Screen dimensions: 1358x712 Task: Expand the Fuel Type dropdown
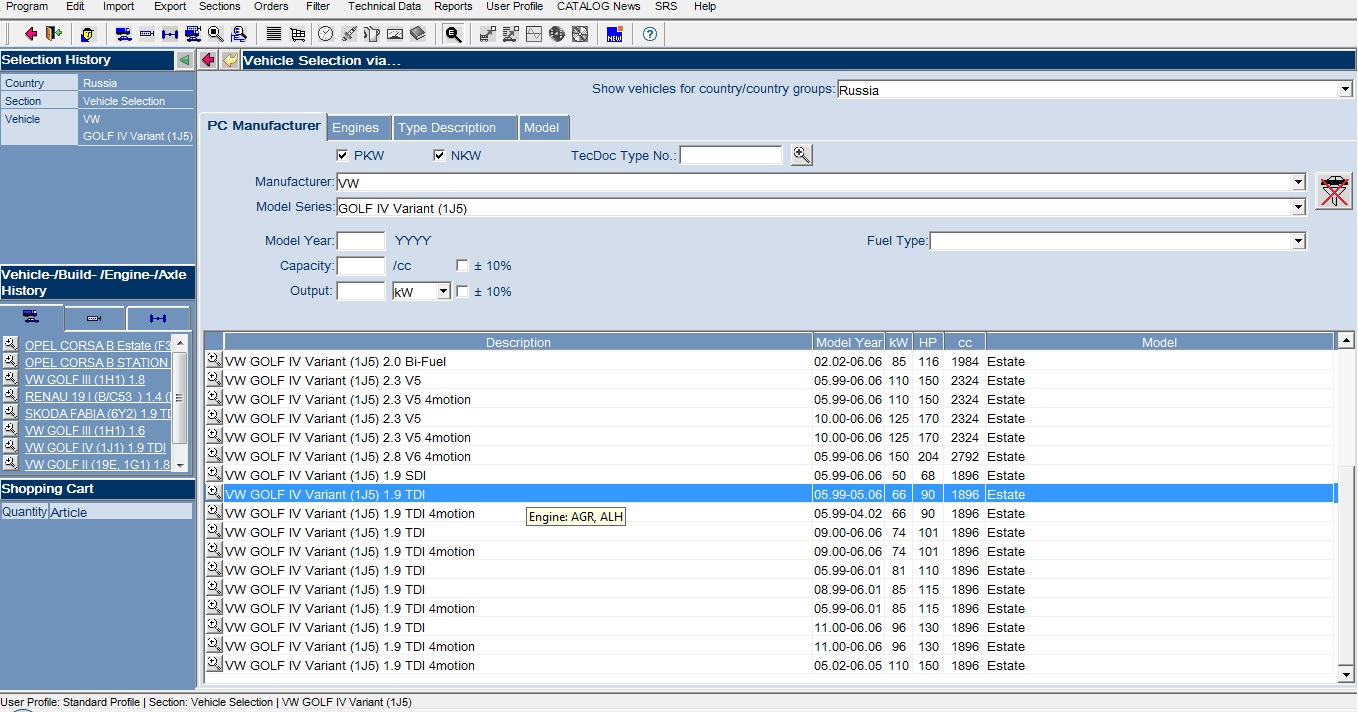(x=1298, y=241)
